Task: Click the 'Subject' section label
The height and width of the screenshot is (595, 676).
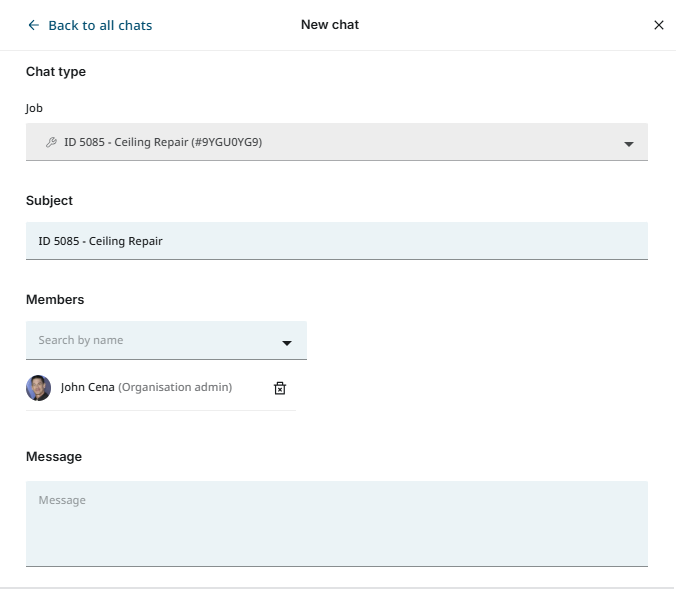Action: (x=49, y=201)
